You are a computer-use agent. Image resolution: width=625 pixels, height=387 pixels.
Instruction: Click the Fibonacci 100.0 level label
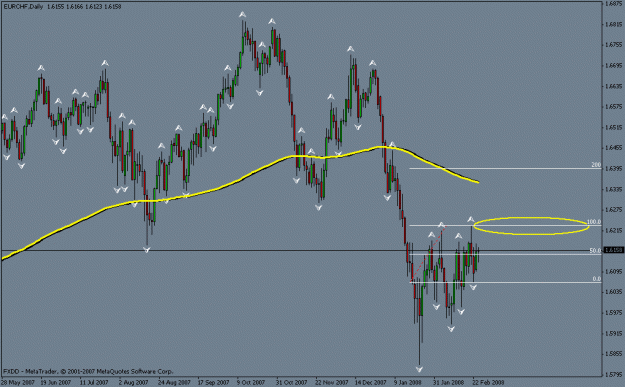pos(594,222)
